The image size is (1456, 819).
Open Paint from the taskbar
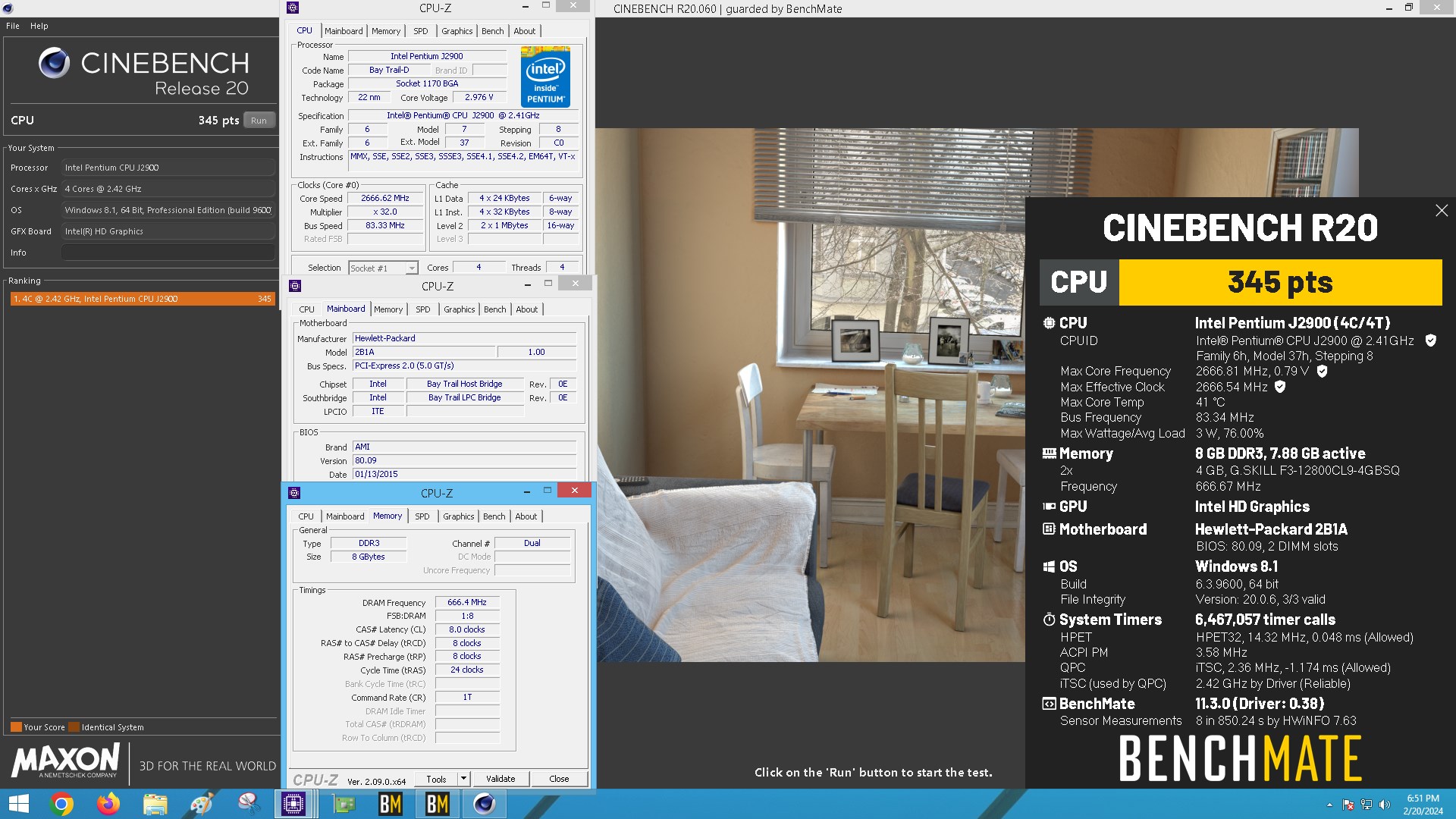pyautogui.click(x=202, y=804)
